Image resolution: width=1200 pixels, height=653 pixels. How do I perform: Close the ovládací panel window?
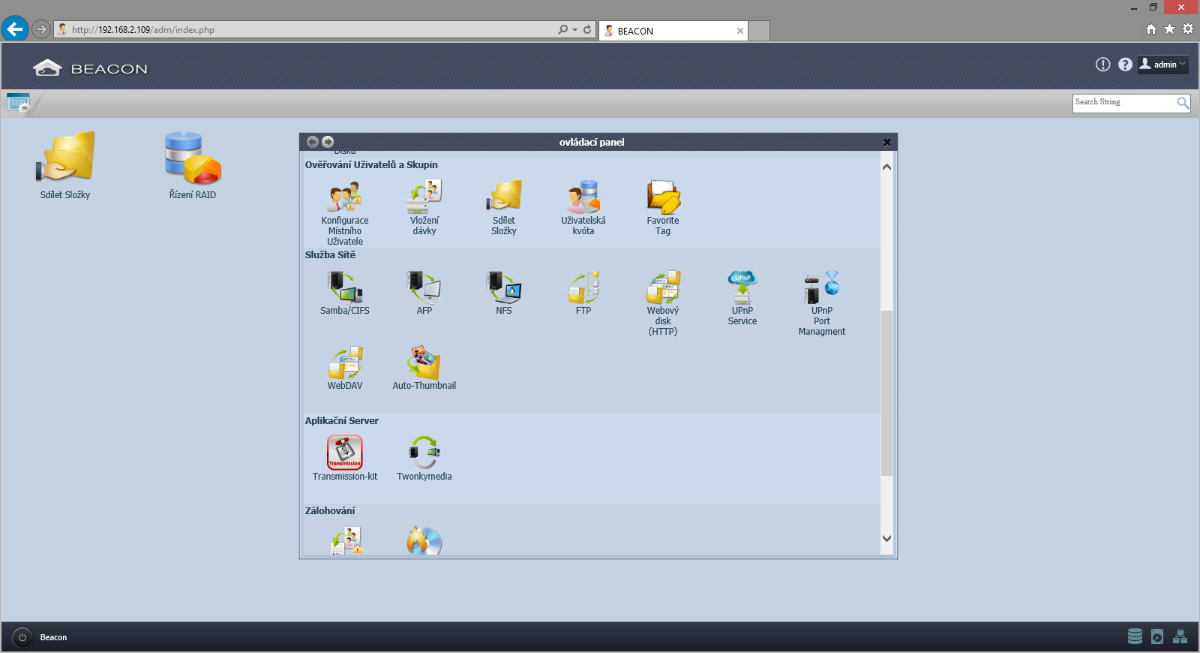[x=887, y=142]
